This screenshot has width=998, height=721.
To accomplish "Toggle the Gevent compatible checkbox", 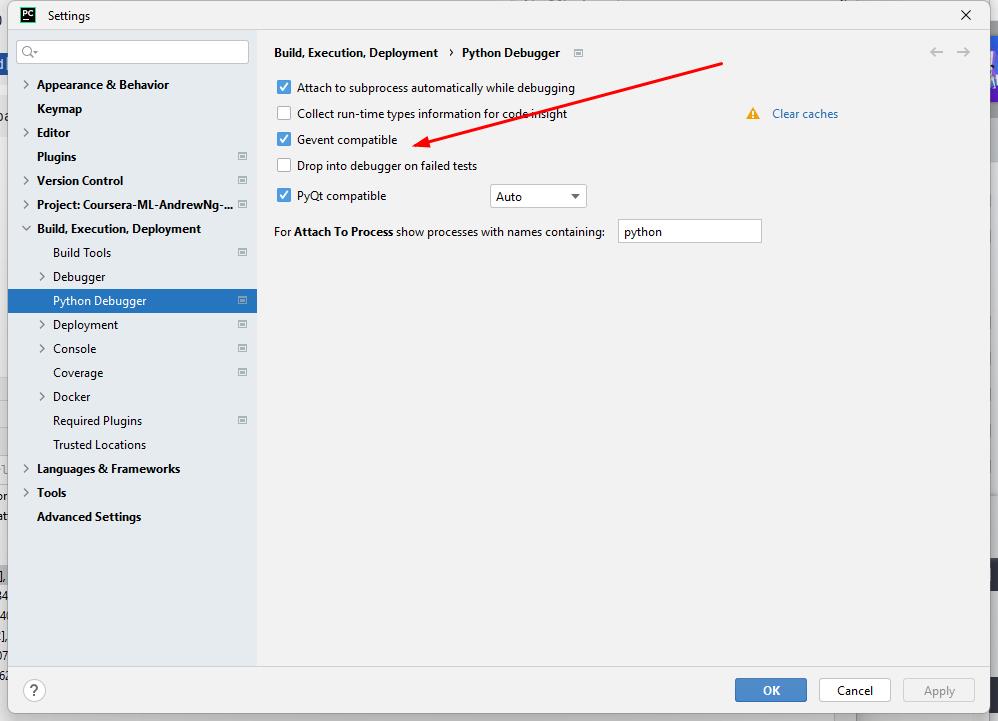I will click(x=284, y=139).
